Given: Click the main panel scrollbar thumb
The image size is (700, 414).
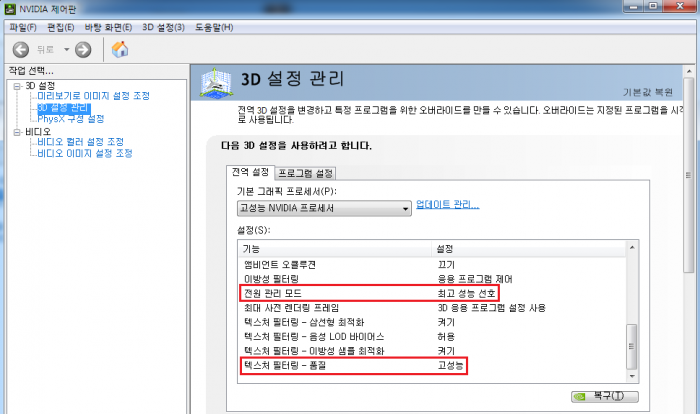Looking at the screenshot, I should pyautogui.click(x=688, y=175).
